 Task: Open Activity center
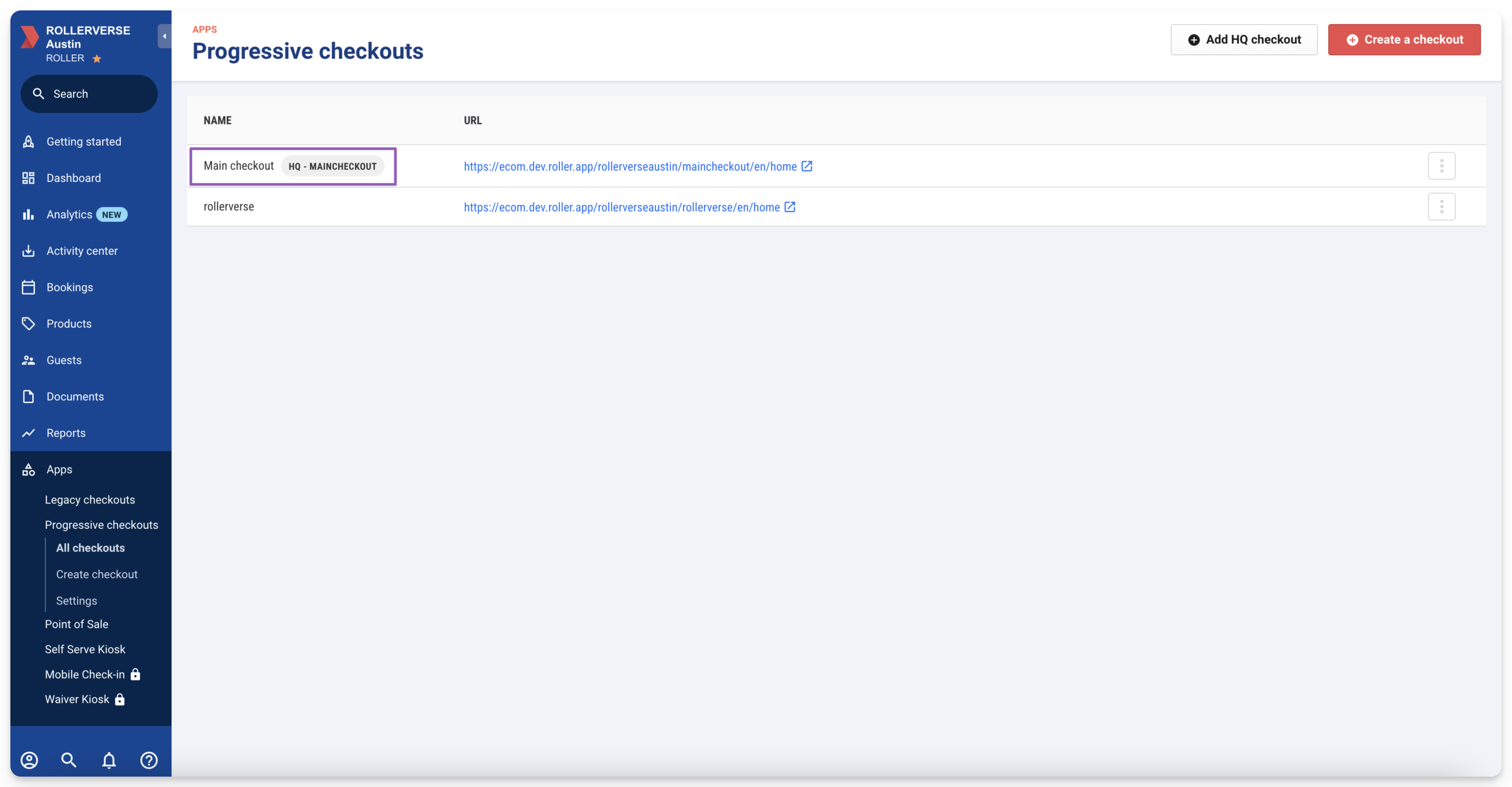click(82, 251)
